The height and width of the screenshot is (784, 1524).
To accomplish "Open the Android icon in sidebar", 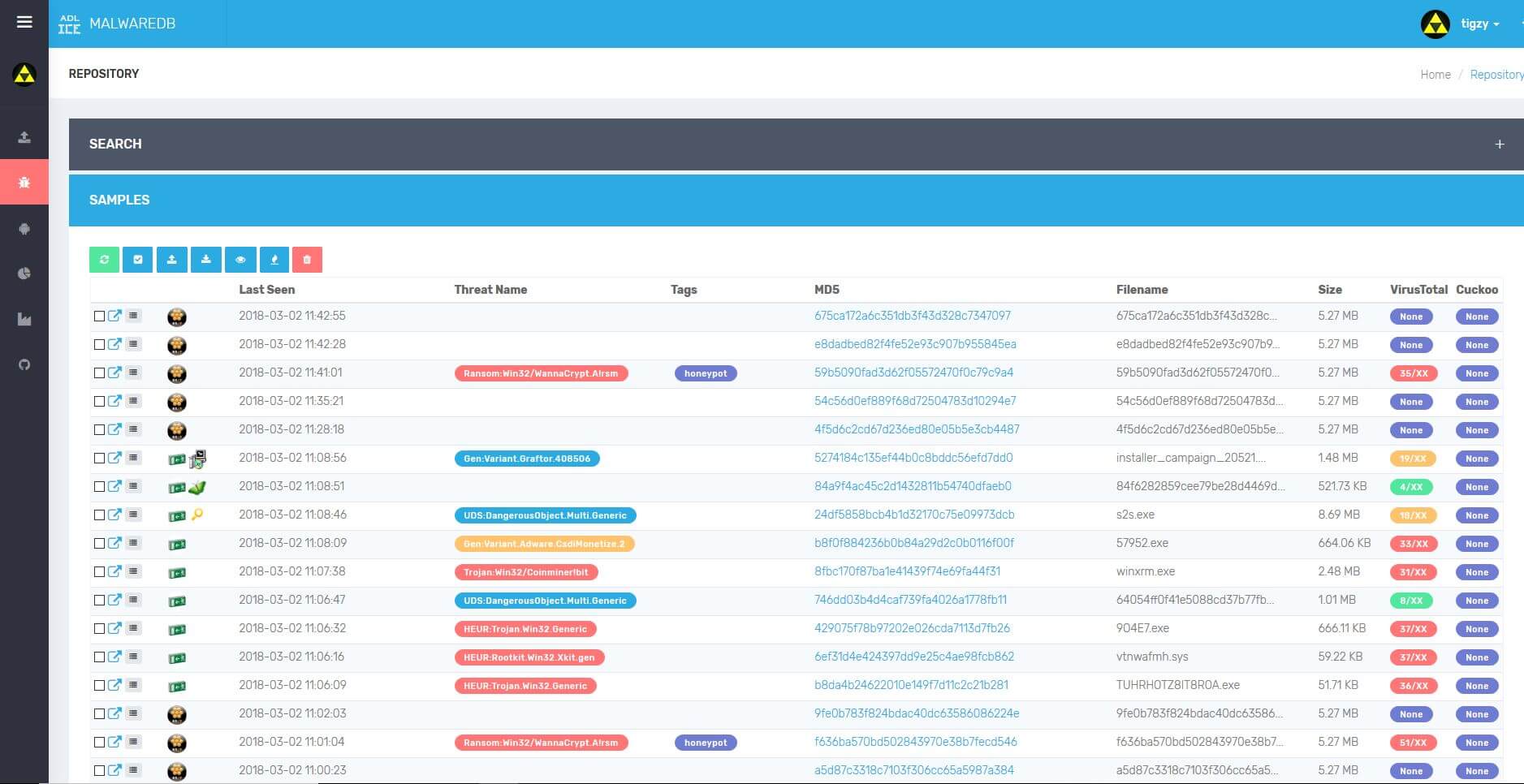I will [24, 229].
